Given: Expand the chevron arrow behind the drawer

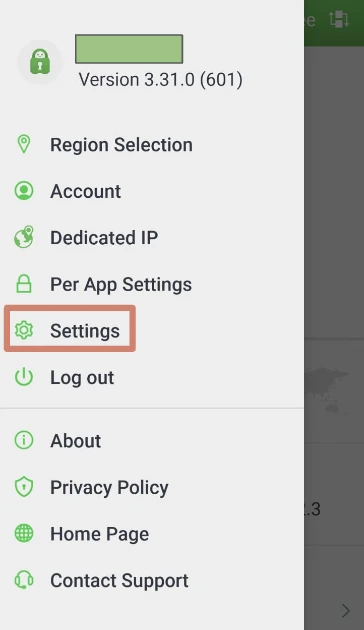Looking at the screenshot, I should click(346, 611).
